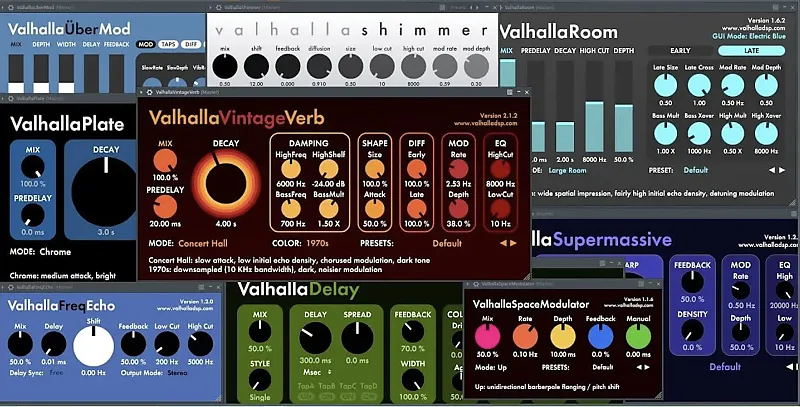Screen dimensions: 800x407
Task: Go to next preset in ValhallaVintageVerb
Action: click(x=513, y=243)
